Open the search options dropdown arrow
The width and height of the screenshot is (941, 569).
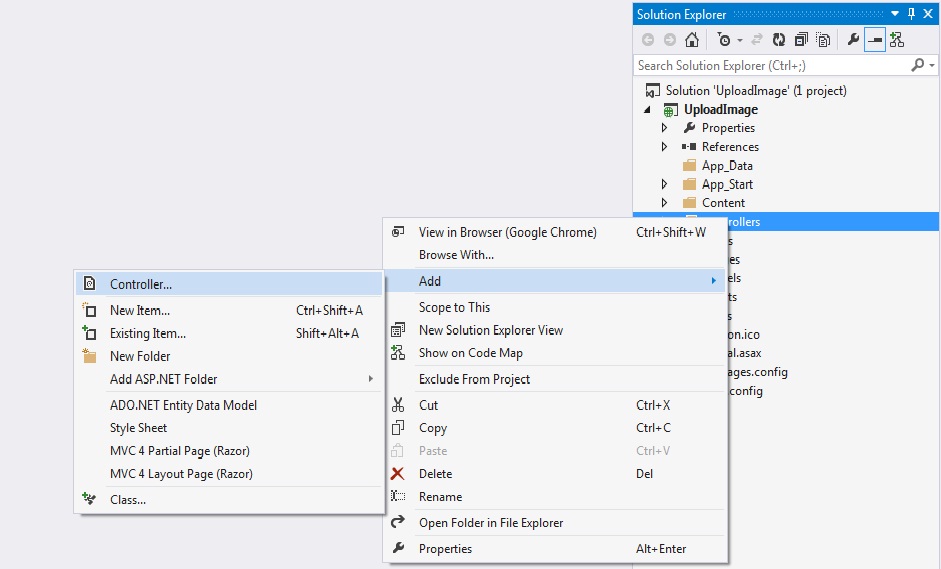coord(931,65)
